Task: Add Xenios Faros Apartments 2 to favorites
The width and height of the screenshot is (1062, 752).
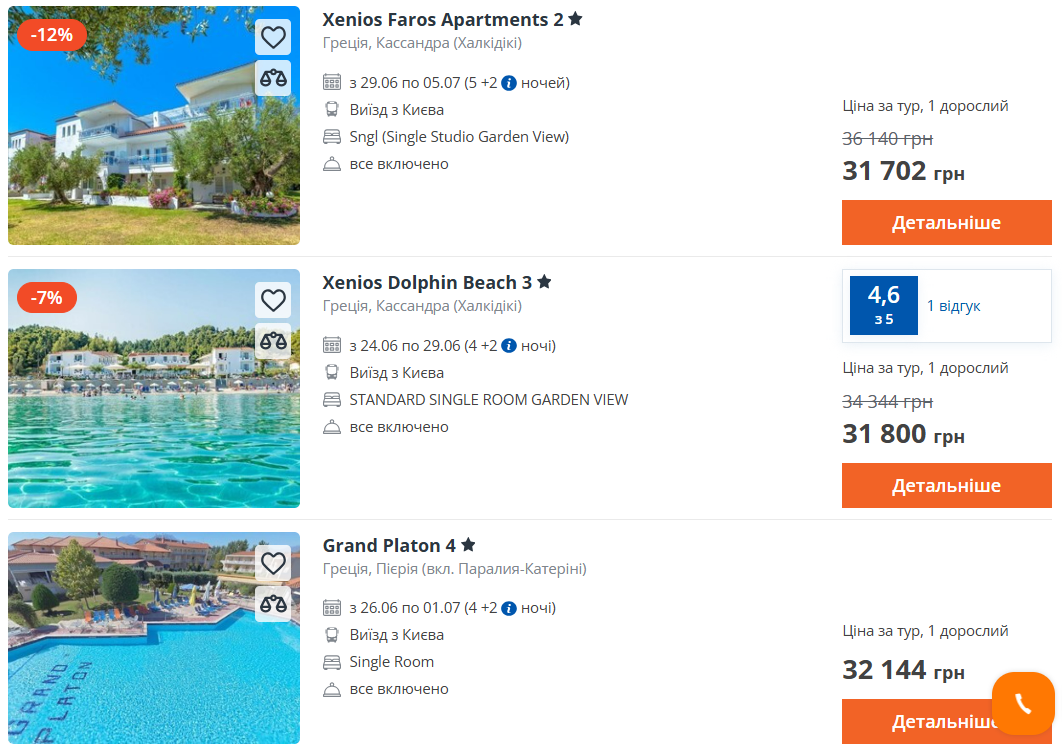Action: click(273, 37)
